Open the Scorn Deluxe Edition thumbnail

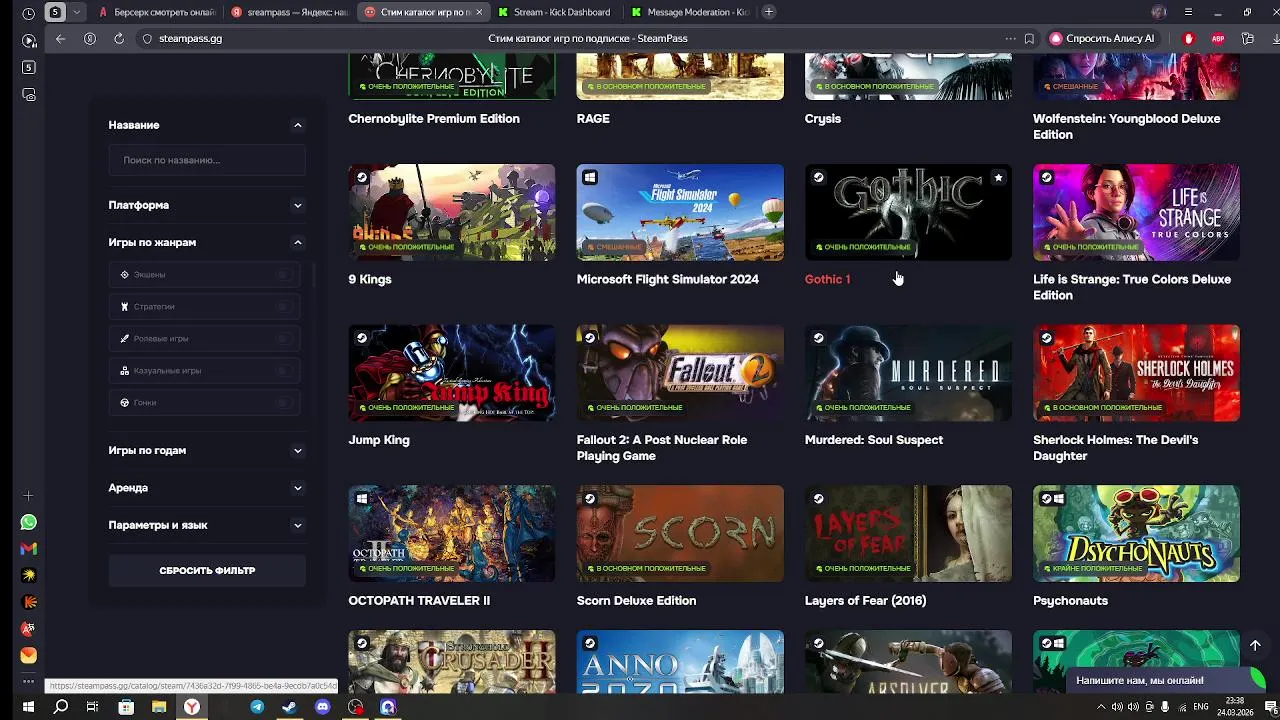pyautogui.click(x=680, y=533)
